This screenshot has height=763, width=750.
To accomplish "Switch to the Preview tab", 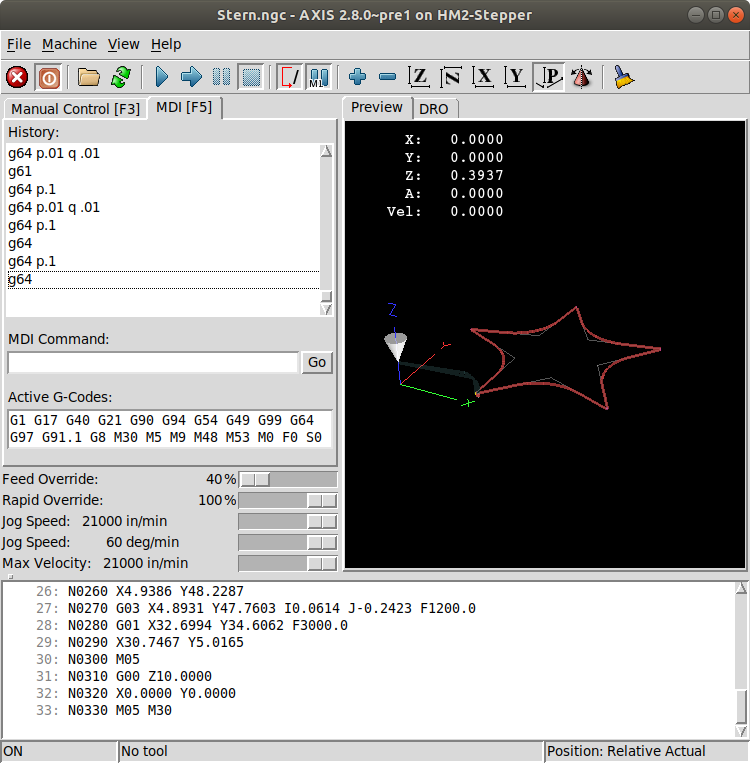I will coord(377,107).
